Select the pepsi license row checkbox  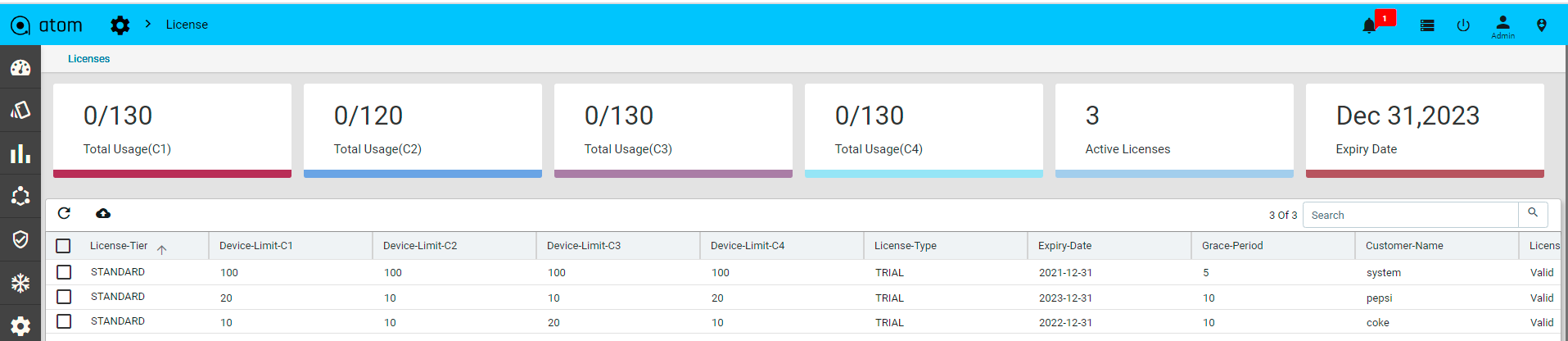point(64,297)
